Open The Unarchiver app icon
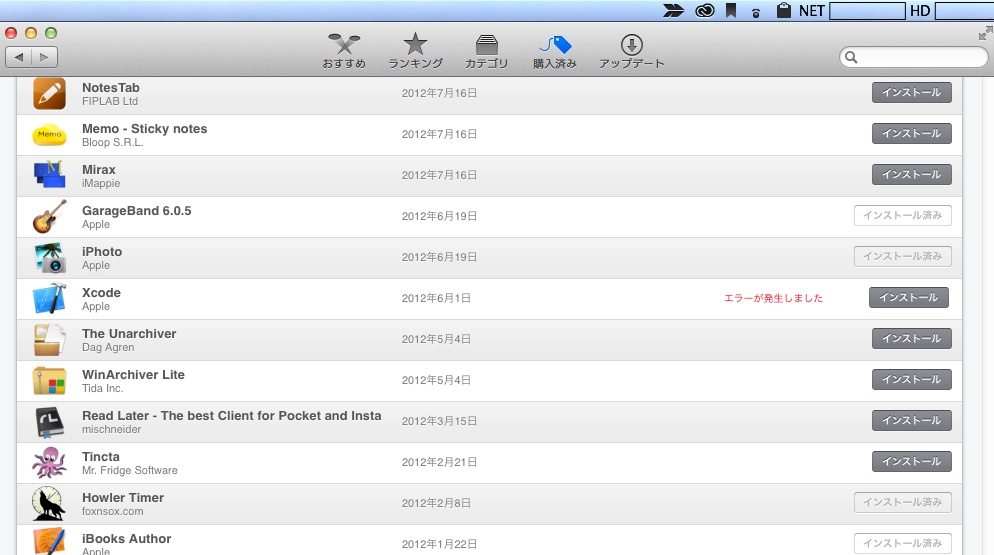994x555 pixels. (49, 339)
